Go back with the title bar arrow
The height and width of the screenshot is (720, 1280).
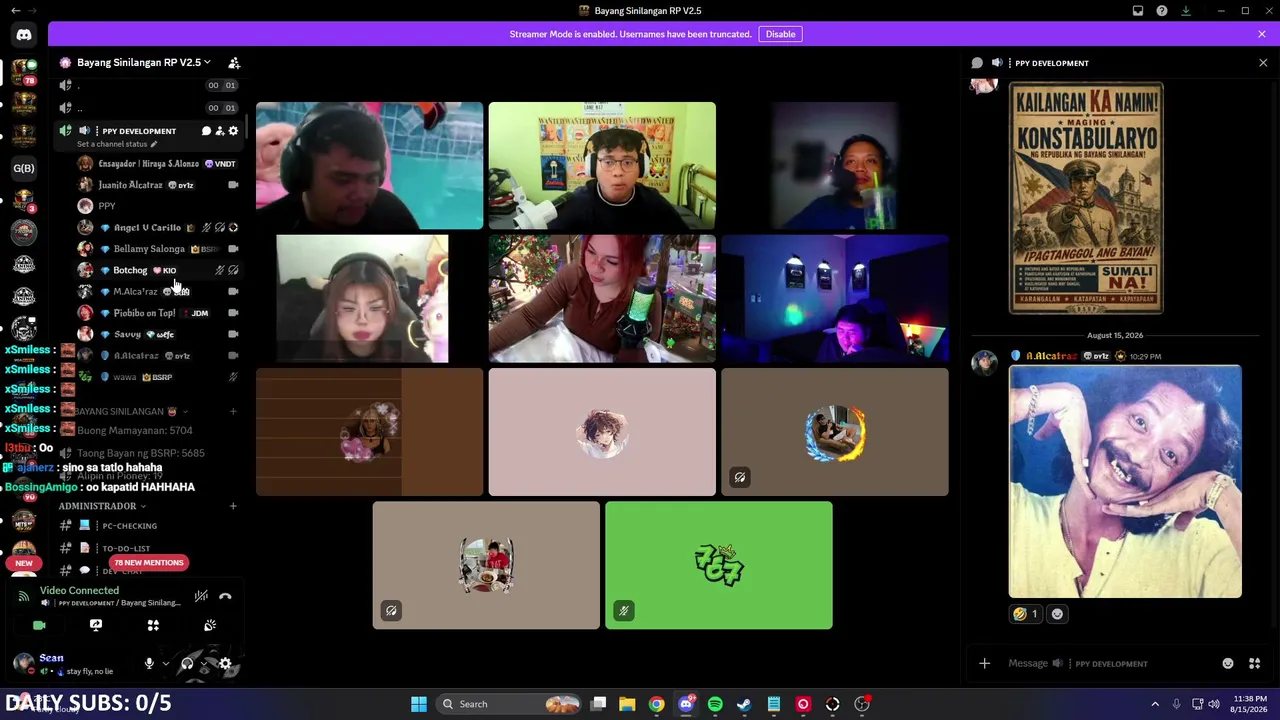15,11
